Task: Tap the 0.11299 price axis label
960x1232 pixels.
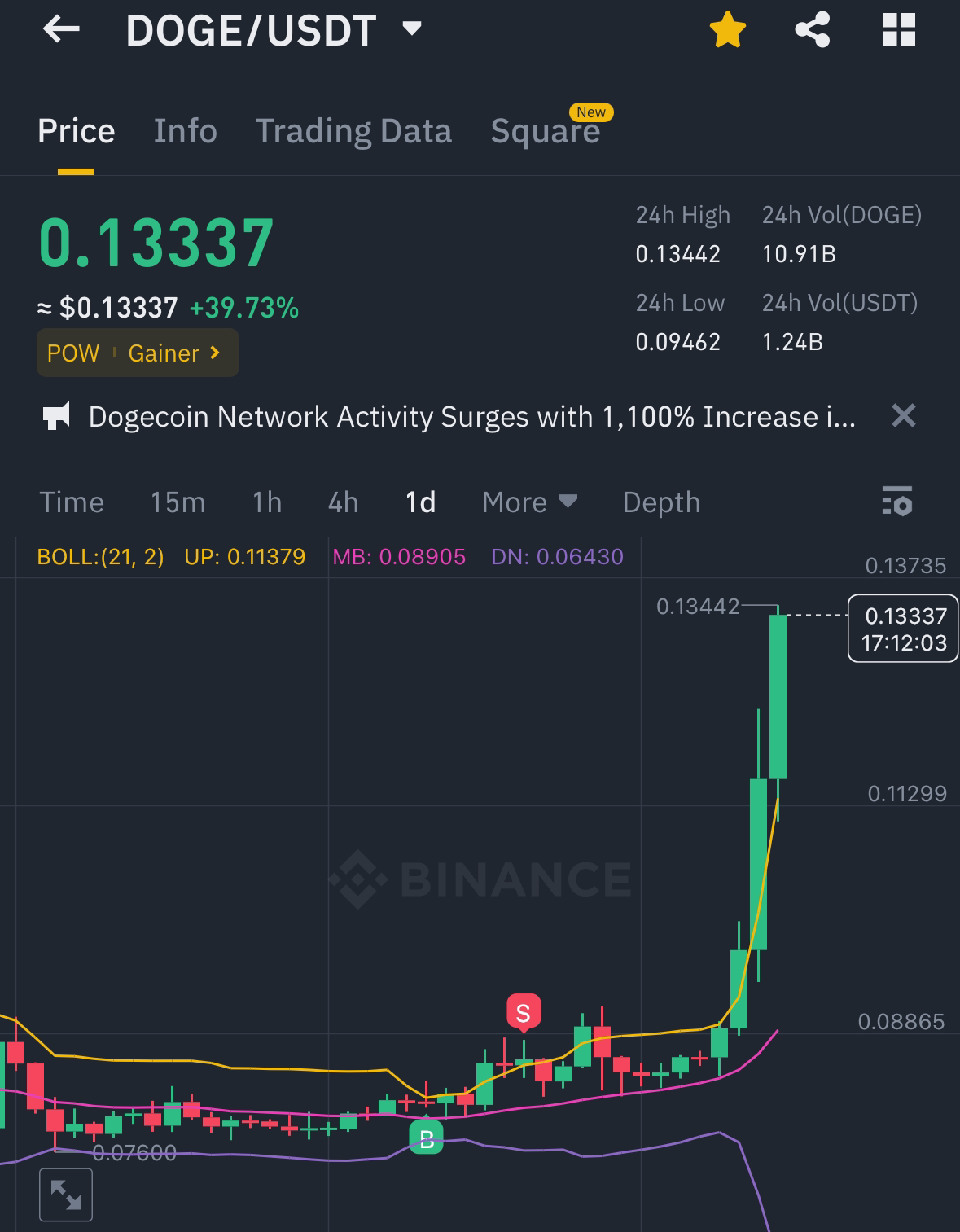Action: tap(907, 794)
